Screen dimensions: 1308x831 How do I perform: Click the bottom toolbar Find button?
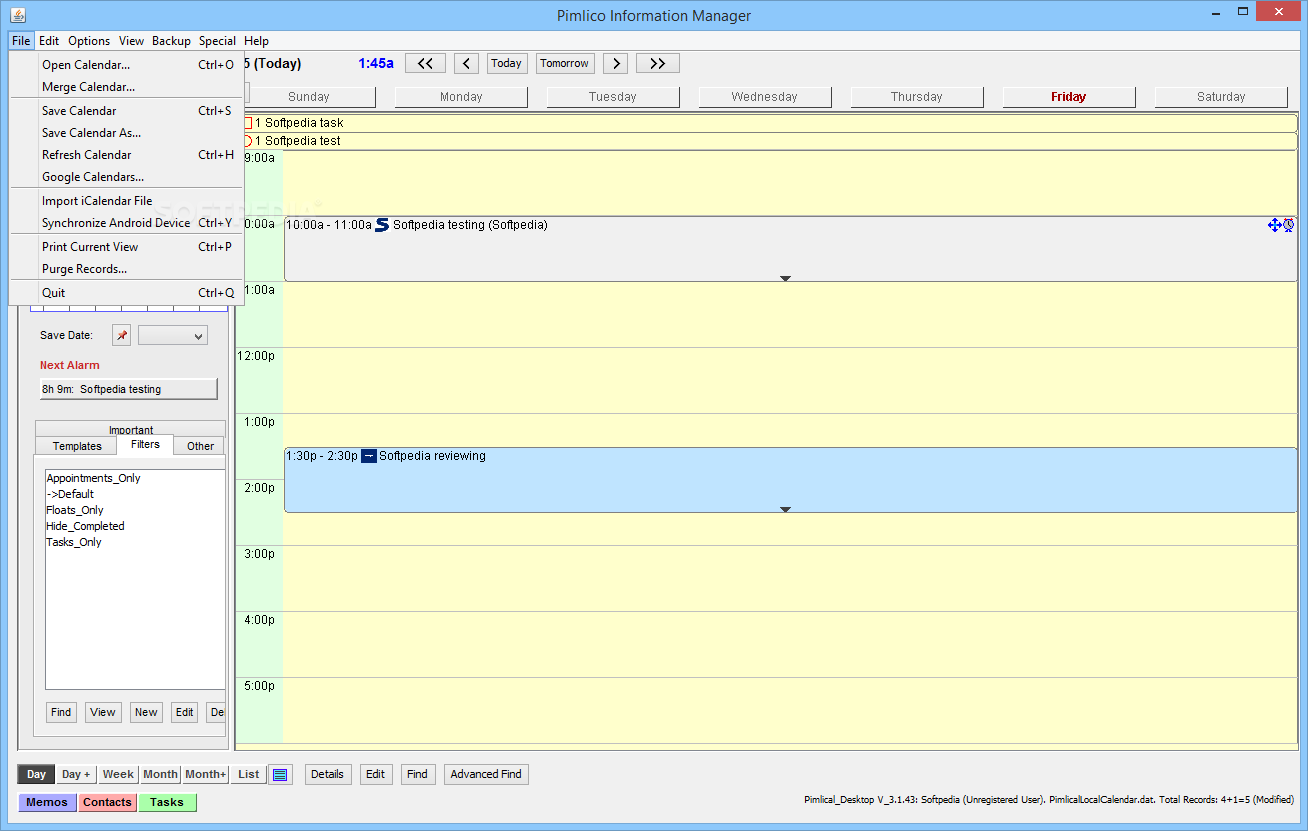click(417, 774)
